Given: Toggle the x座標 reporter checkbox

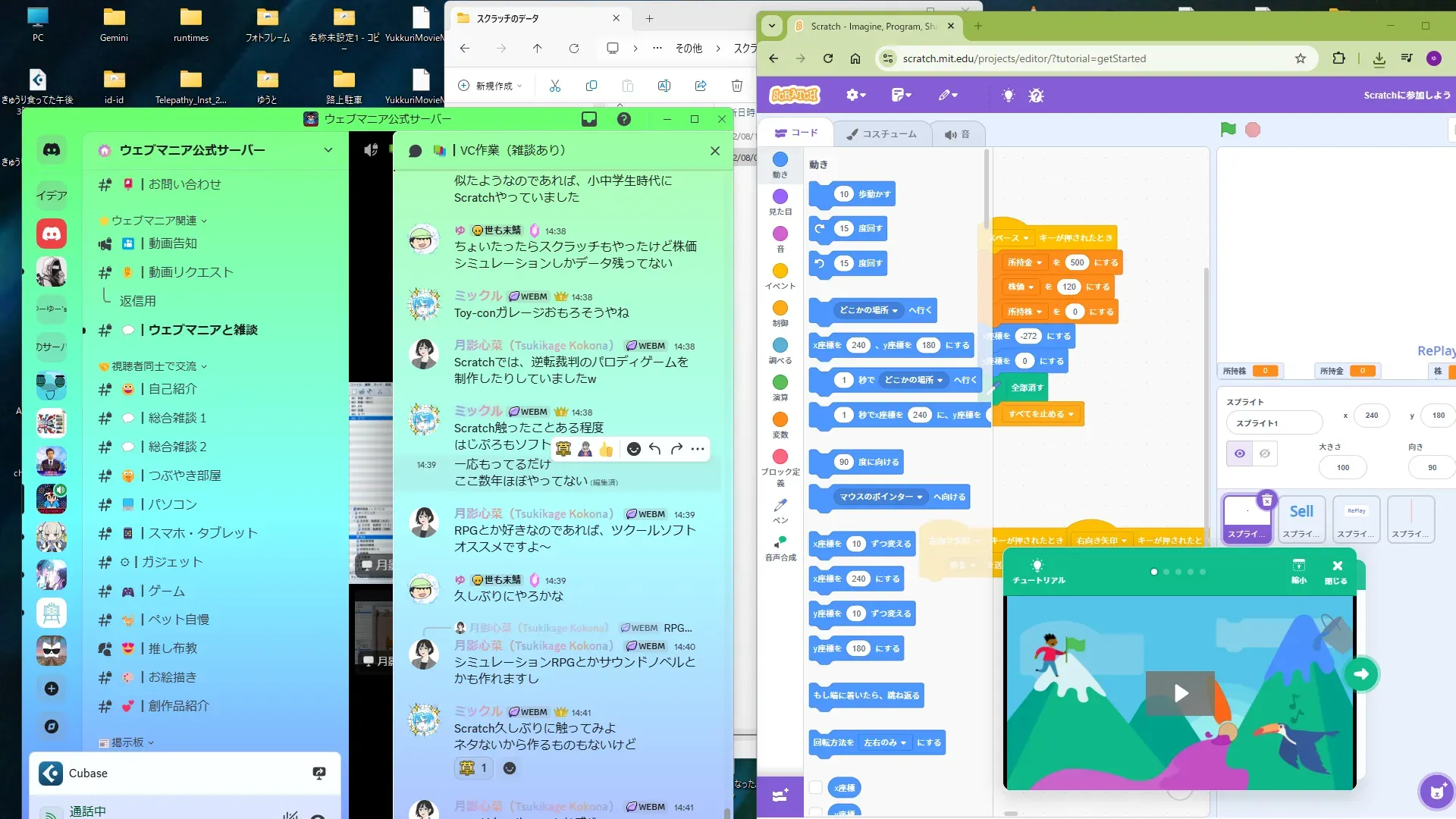Looking at the screenshot, I should [x=816, y=788].
